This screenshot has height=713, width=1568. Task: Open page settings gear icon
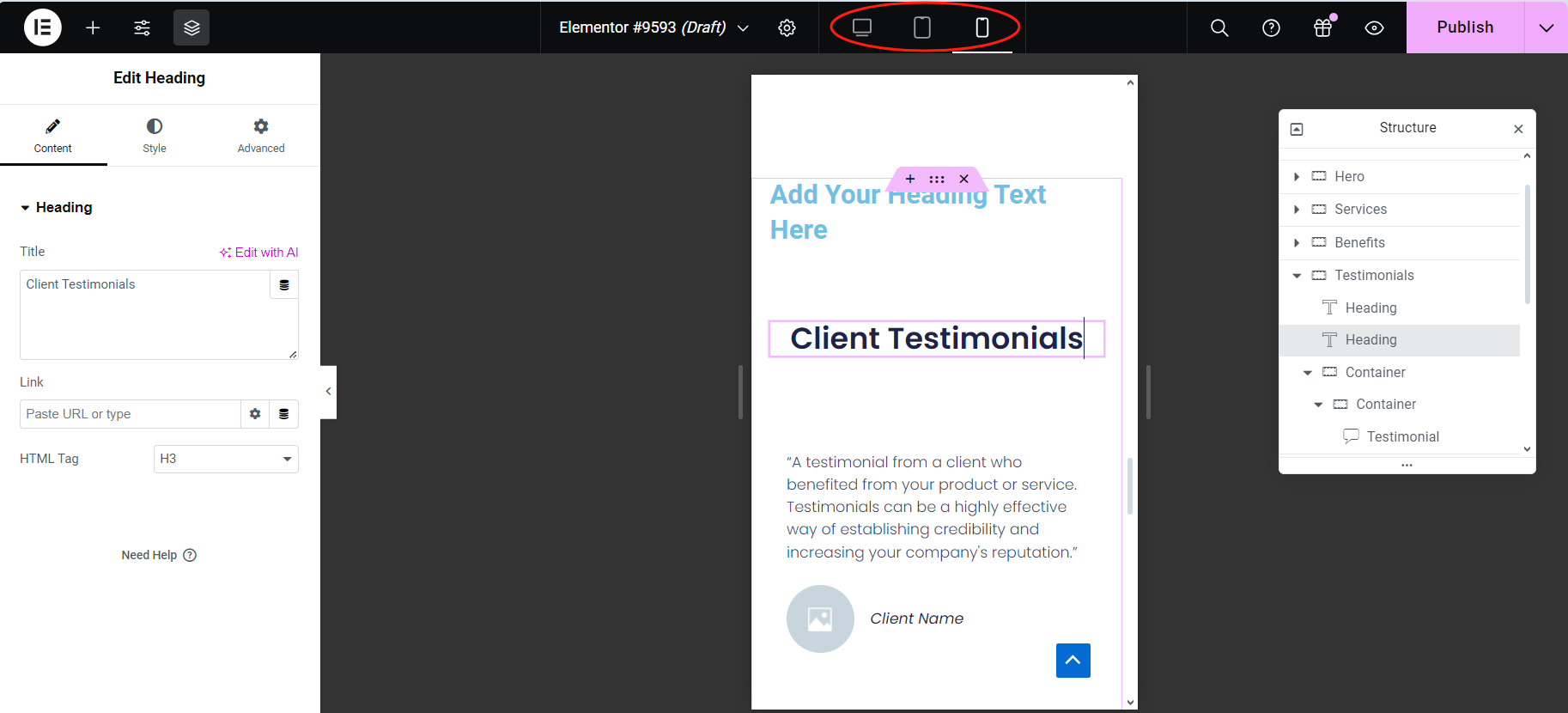click(787, 27)
